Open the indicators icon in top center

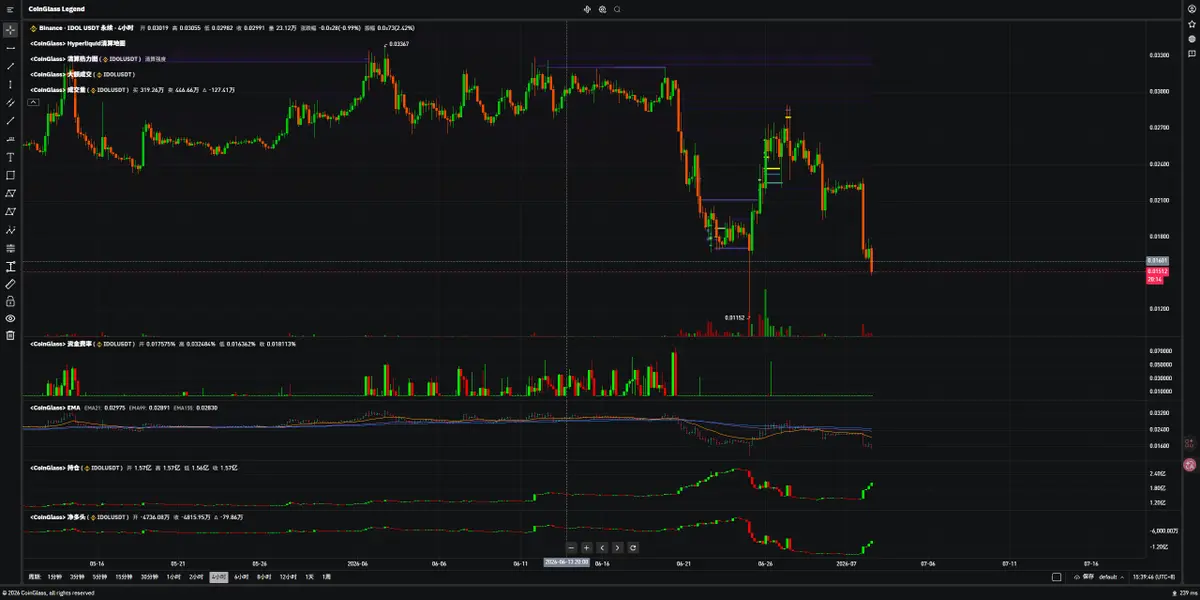(x=587, y=9)
